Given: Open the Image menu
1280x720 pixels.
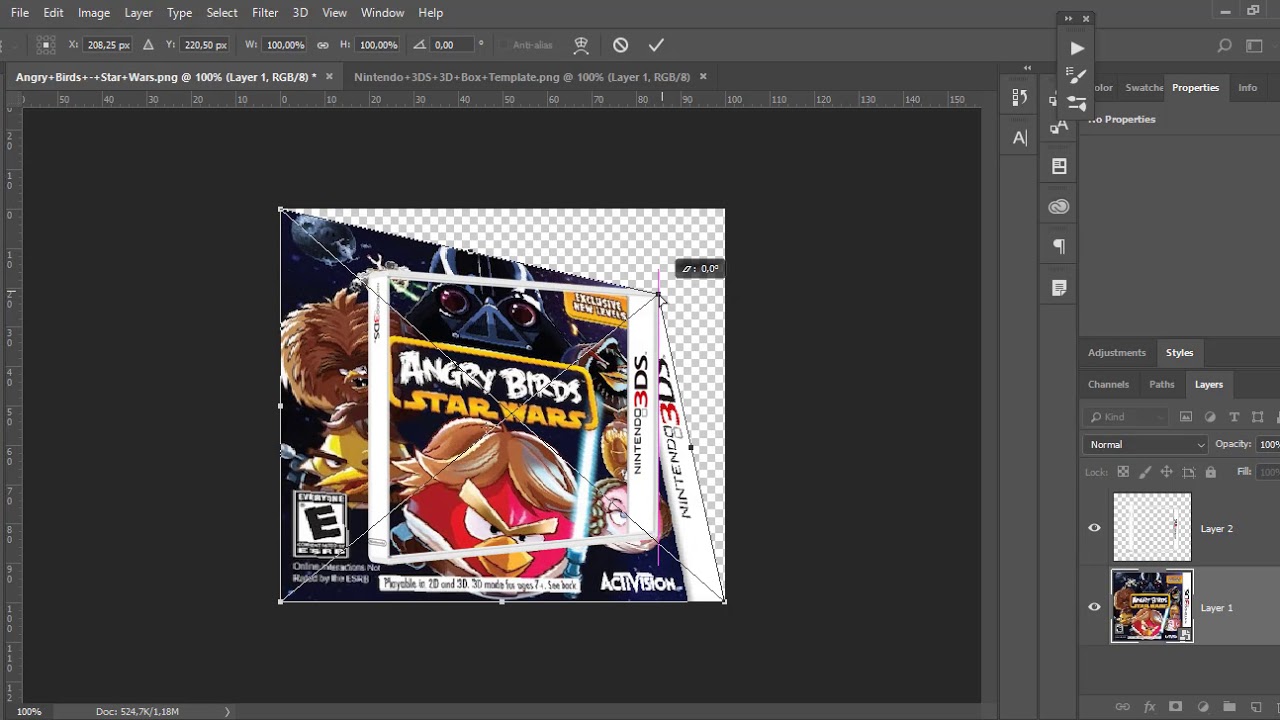Looking at the screenshot, I should pyautogui.click(x=94, y=12).
